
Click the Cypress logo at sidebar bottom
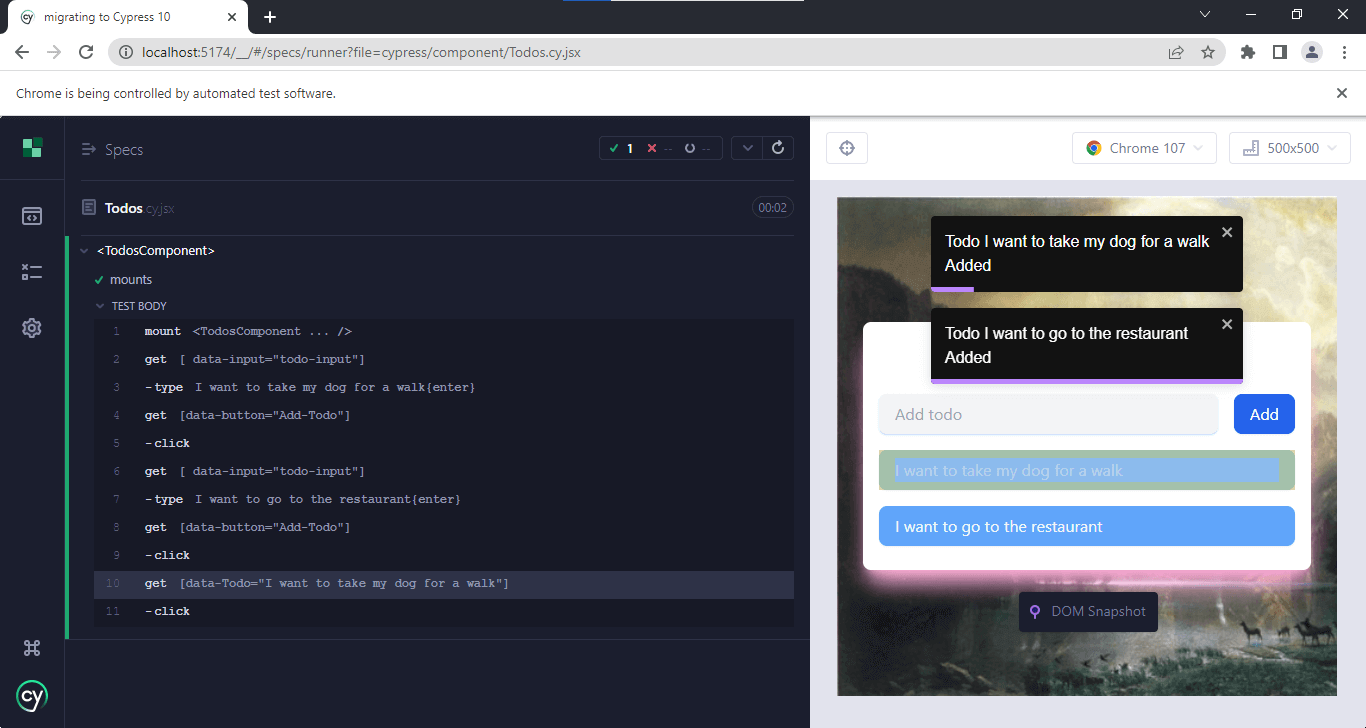point(31,696)
